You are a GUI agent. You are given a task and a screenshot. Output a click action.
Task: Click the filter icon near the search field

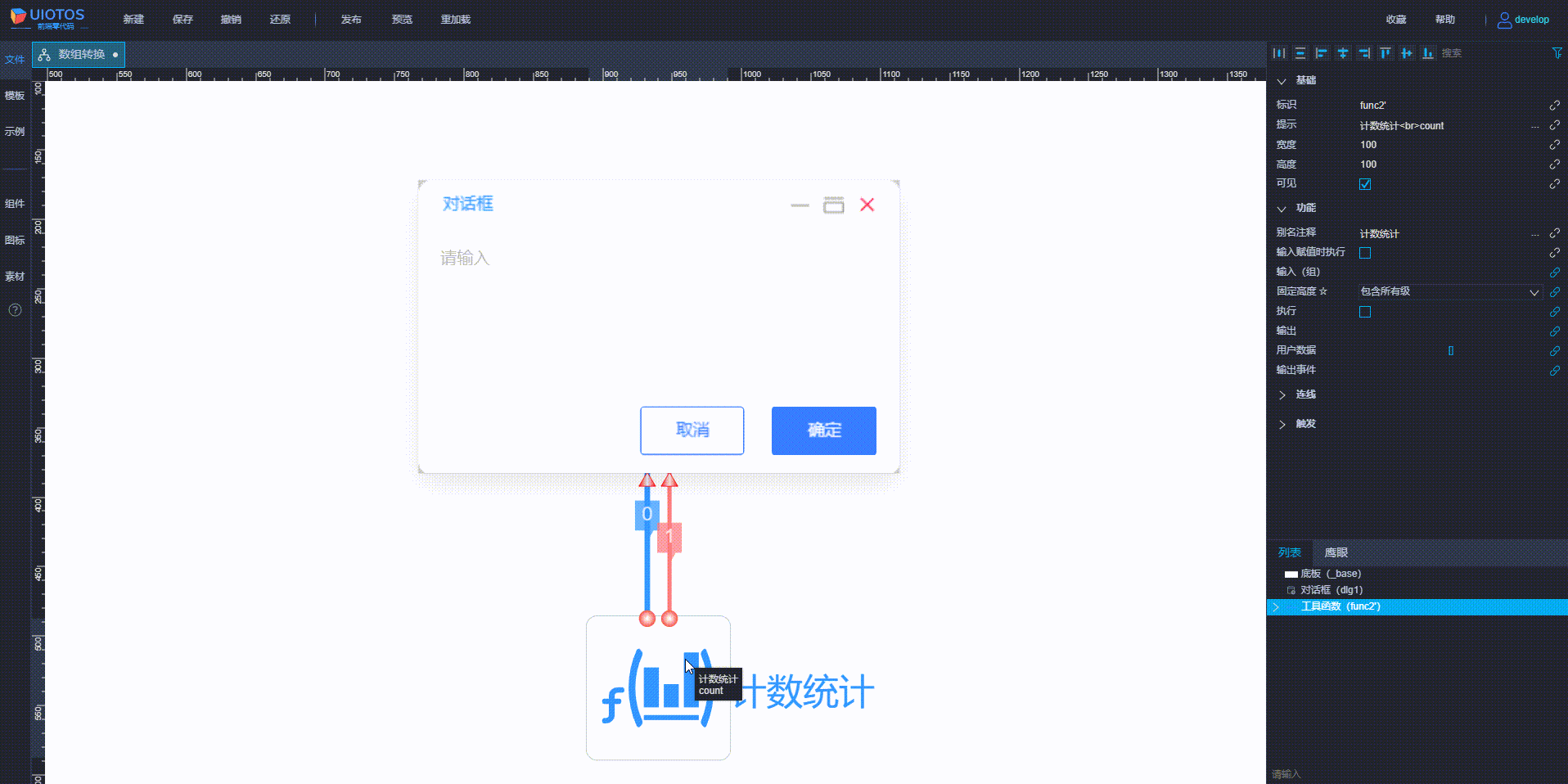click(x=1557, y=52)
